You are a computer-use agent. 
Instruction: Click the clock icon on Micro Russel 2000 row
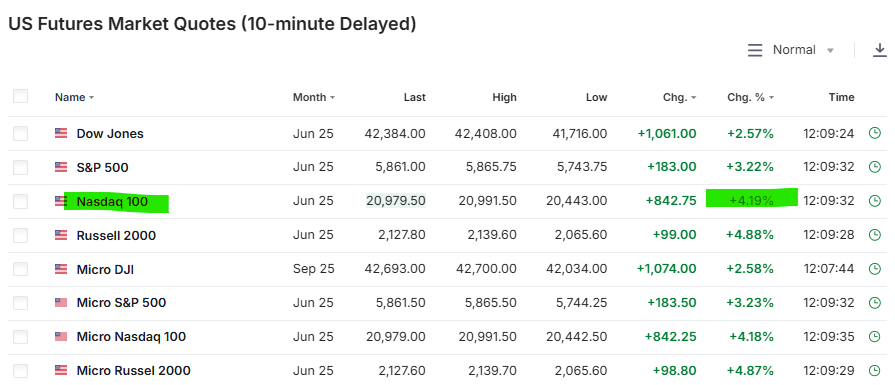tap(874, 371)
